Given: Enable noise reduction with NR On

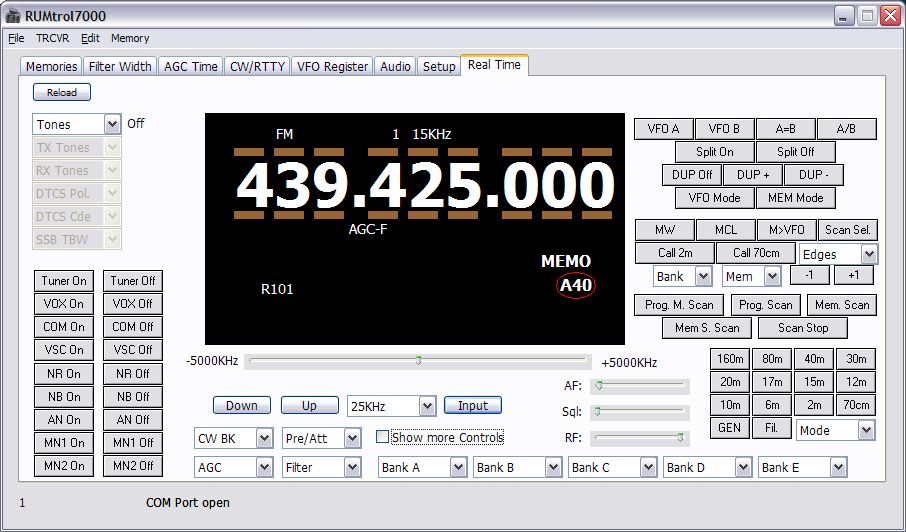Looking at the screenshot, I should tap(63, 373).
